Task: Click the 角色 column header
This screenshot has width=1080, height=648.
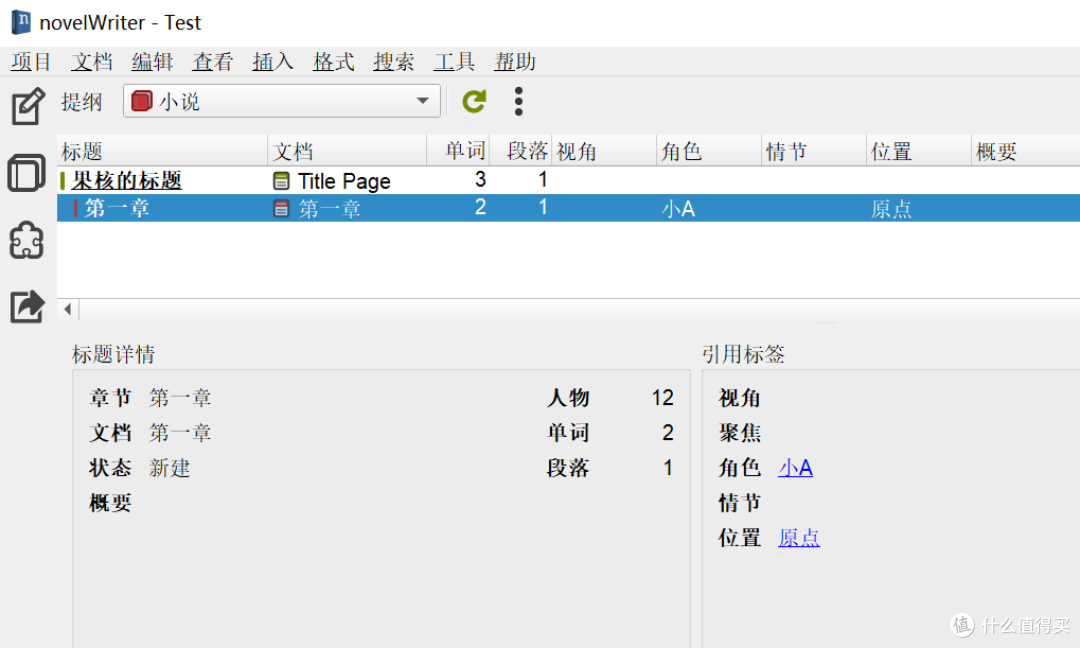Action: coord(709,151)
